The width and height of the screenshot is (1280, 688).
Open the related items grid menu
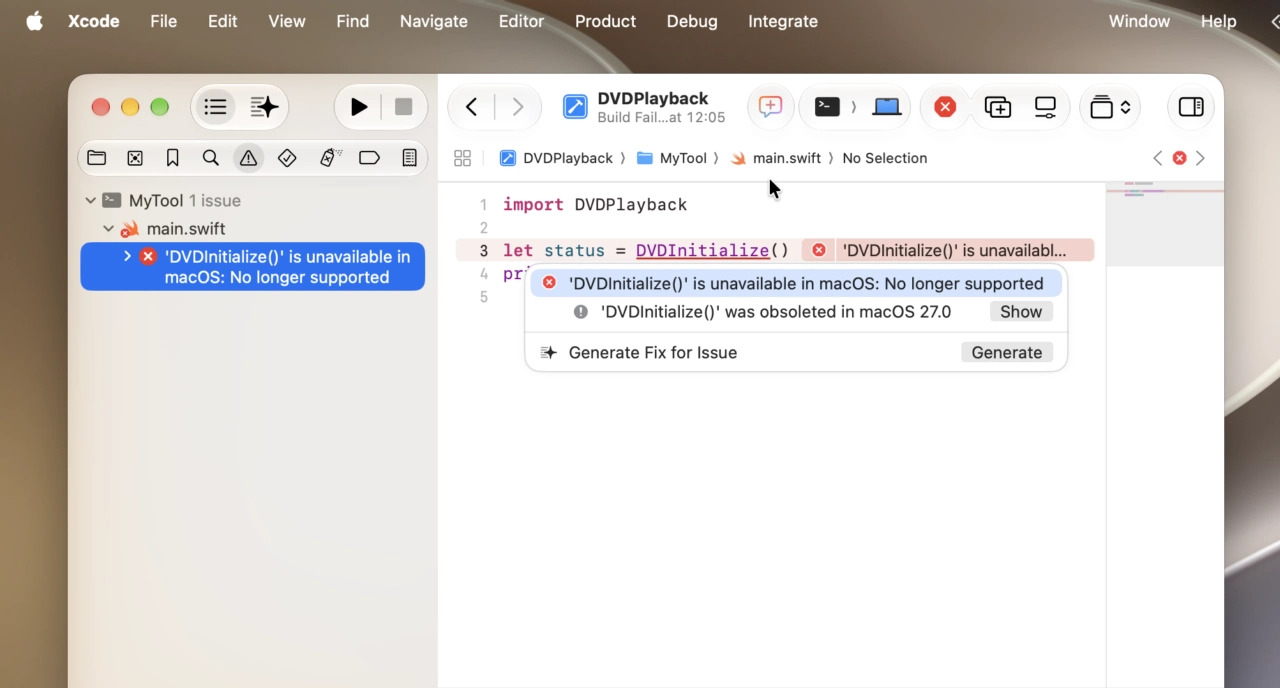(462, 158)
